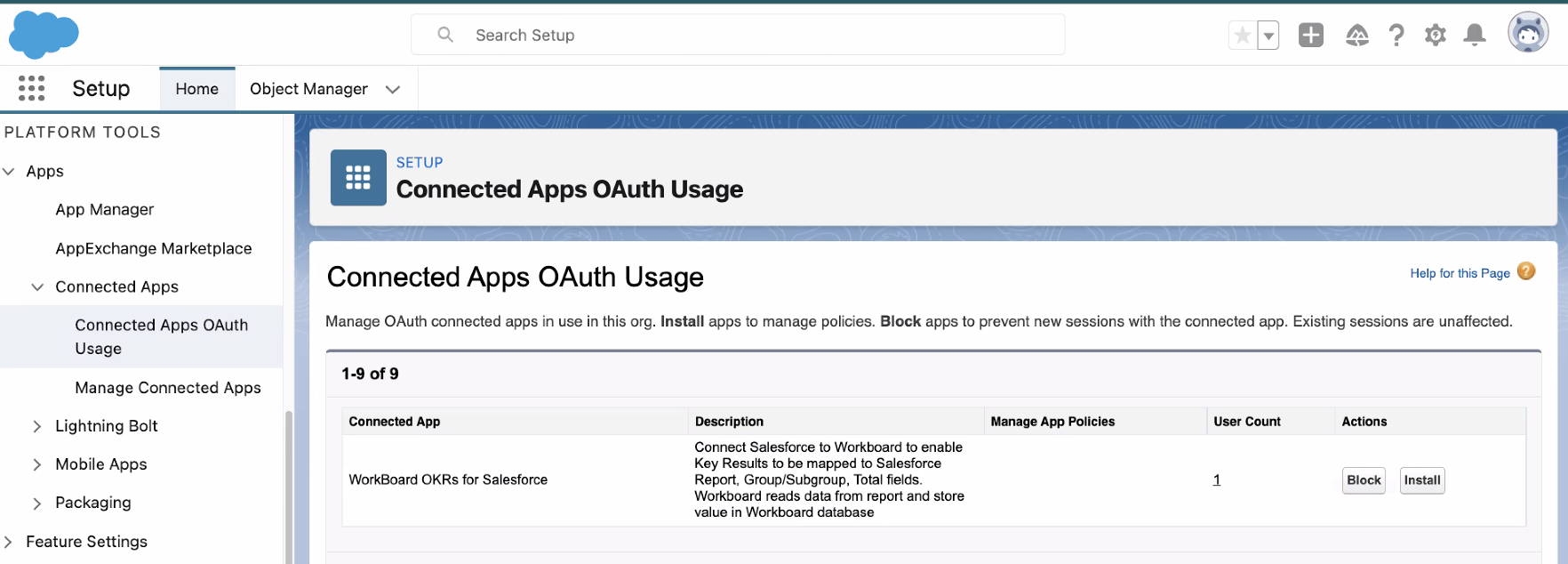Click the SETUP breadcrumb label
This screenshot has width=1568, height=564.
[x=420, y=163]
